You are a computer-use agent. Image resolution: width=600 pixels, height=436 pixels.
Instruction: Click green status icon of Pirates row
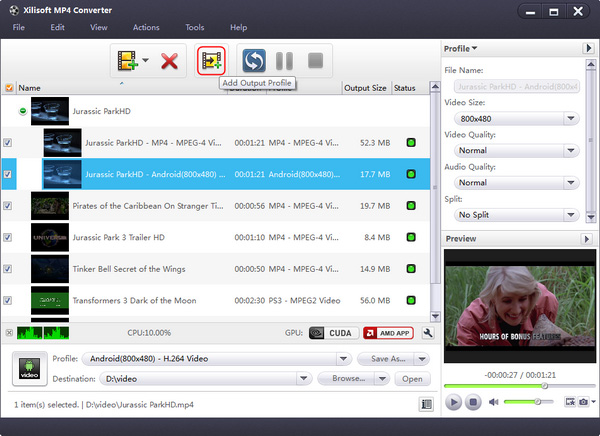click(411, 206)
